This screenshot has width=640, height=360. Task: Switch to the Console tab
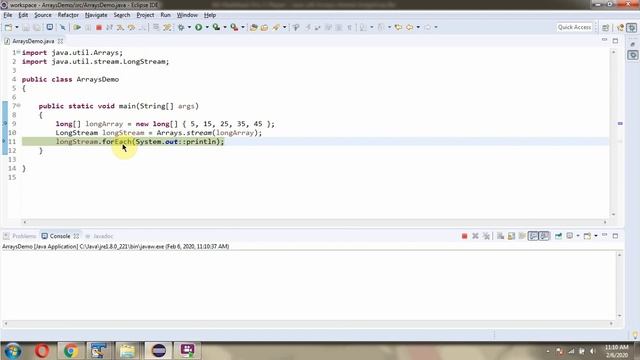pyautogui.click(x=60, y=236)
